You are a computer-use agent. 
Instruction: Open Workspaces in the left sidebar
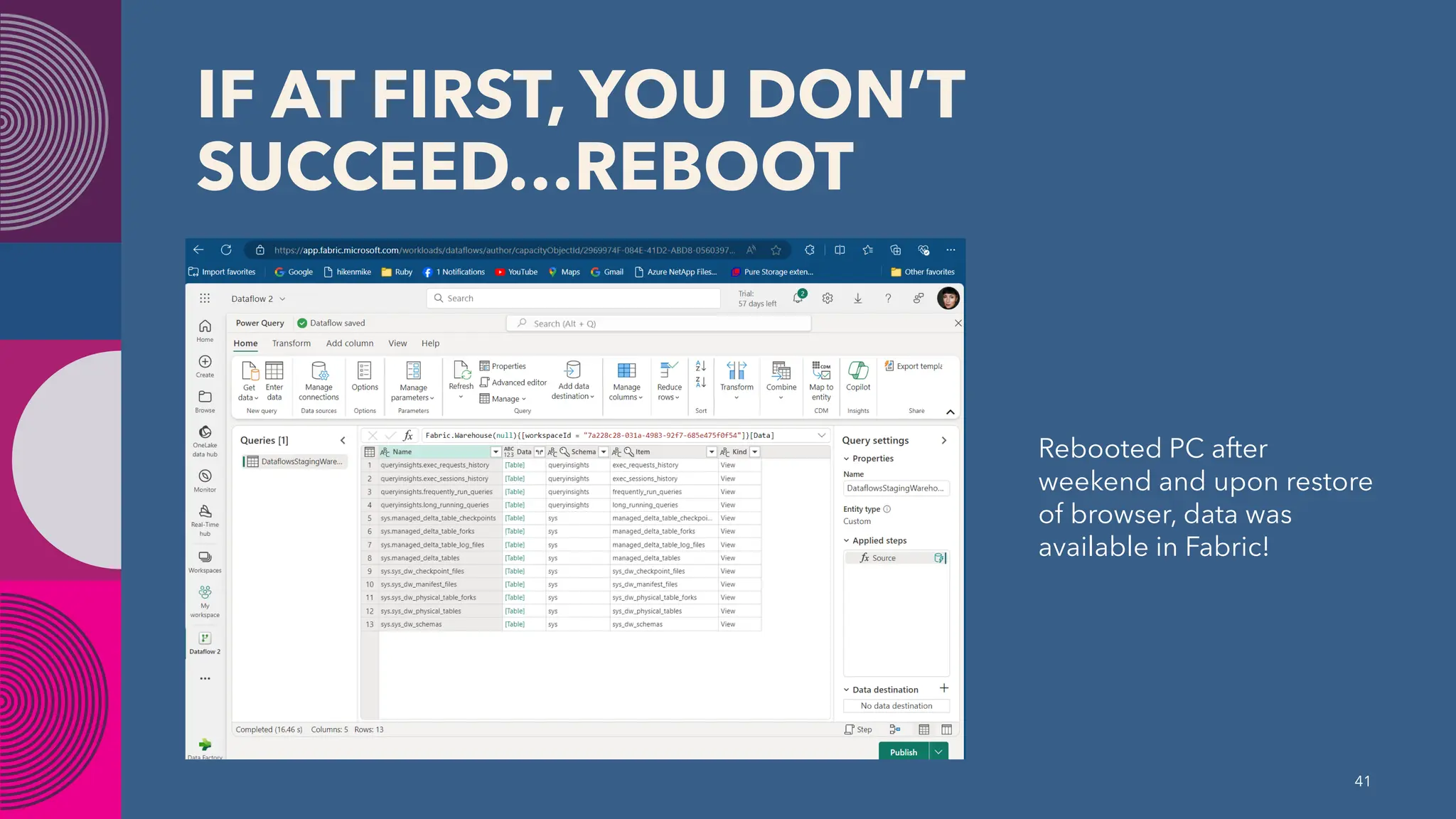point(205,562)
